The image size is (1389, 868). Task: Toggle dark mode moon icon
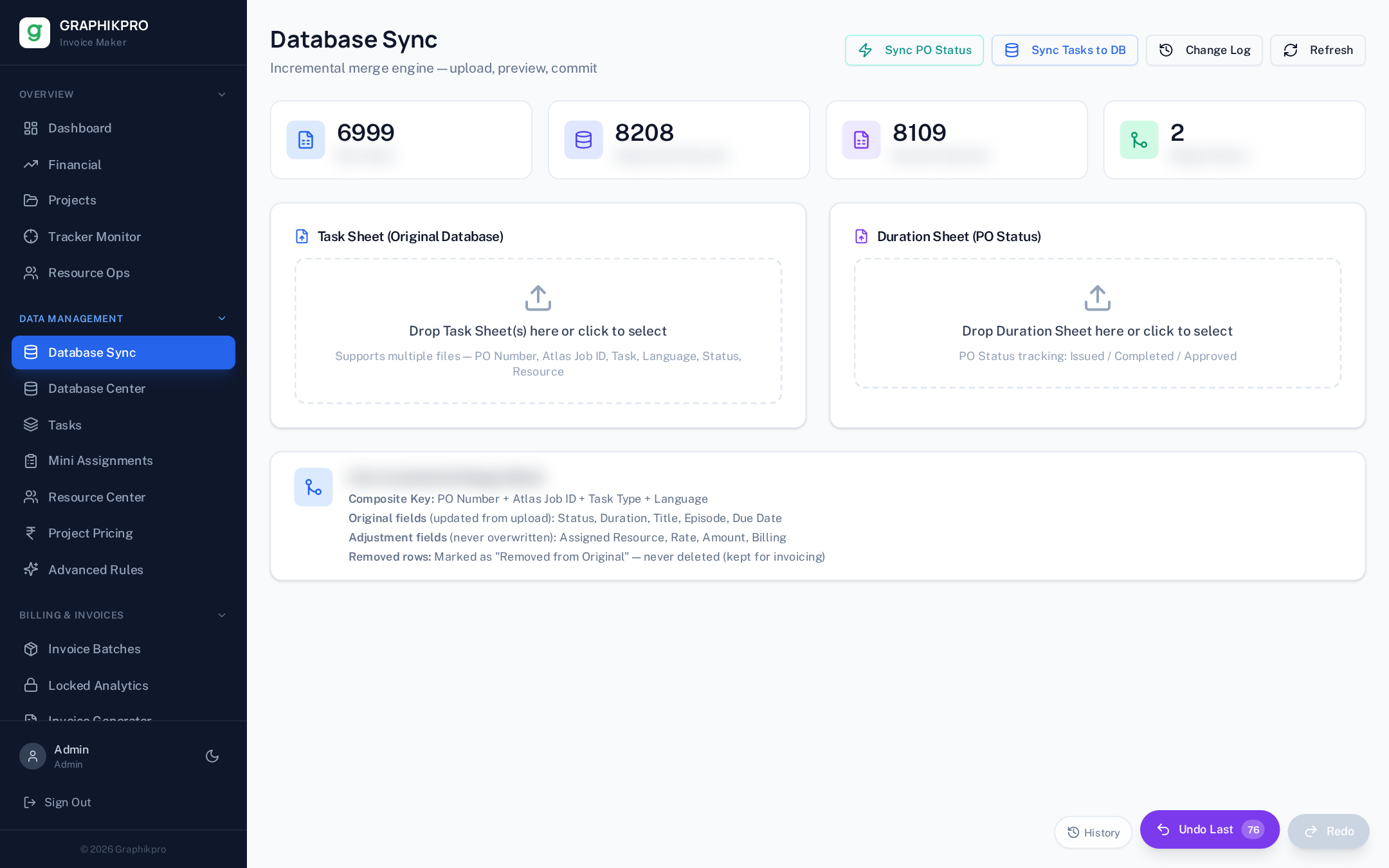pyautogui.click(x=212, y=756)
